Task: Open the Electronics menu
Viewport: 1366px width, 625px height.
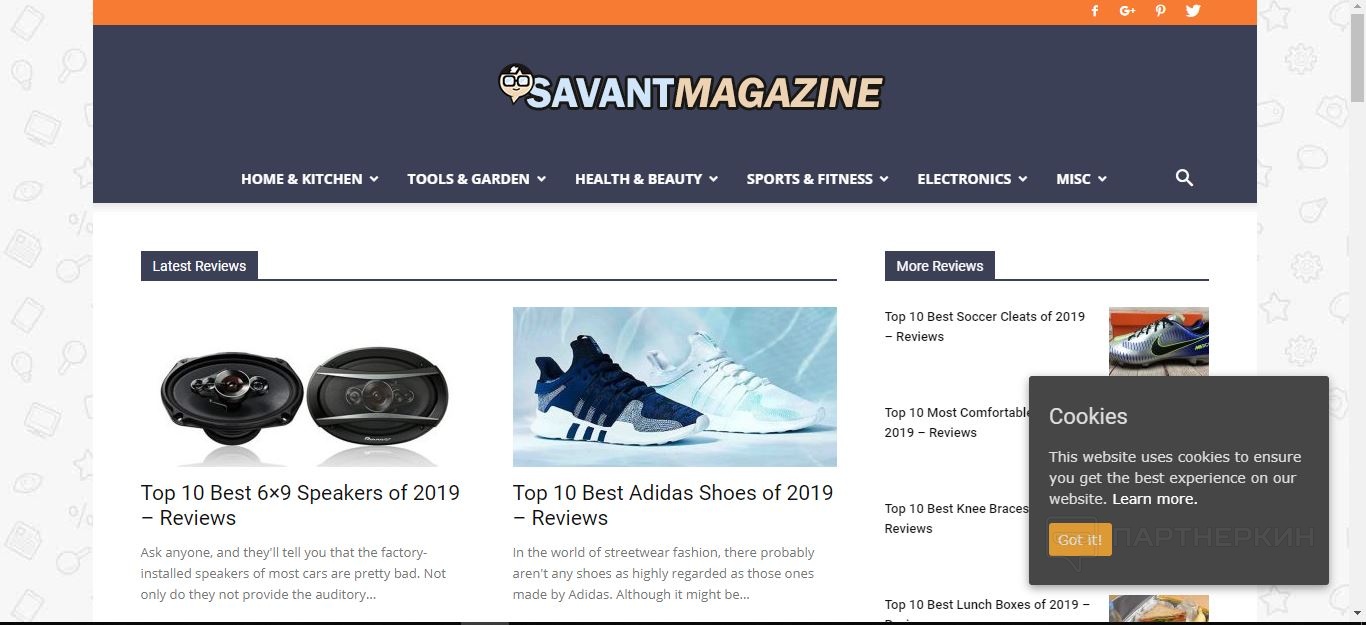Action: point(972,179)
